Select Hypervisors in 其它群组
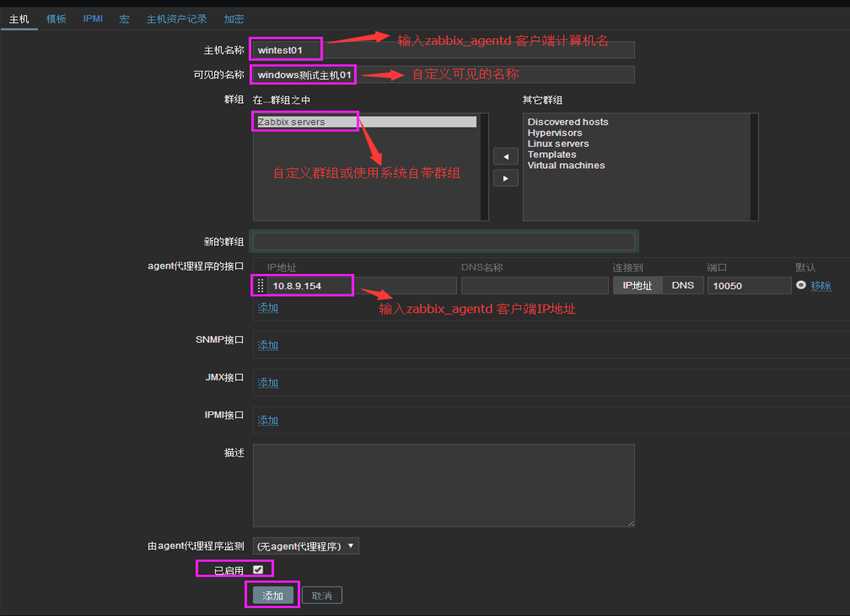The height and width of the screenshot is (616, 850). [x=555, y=133]
